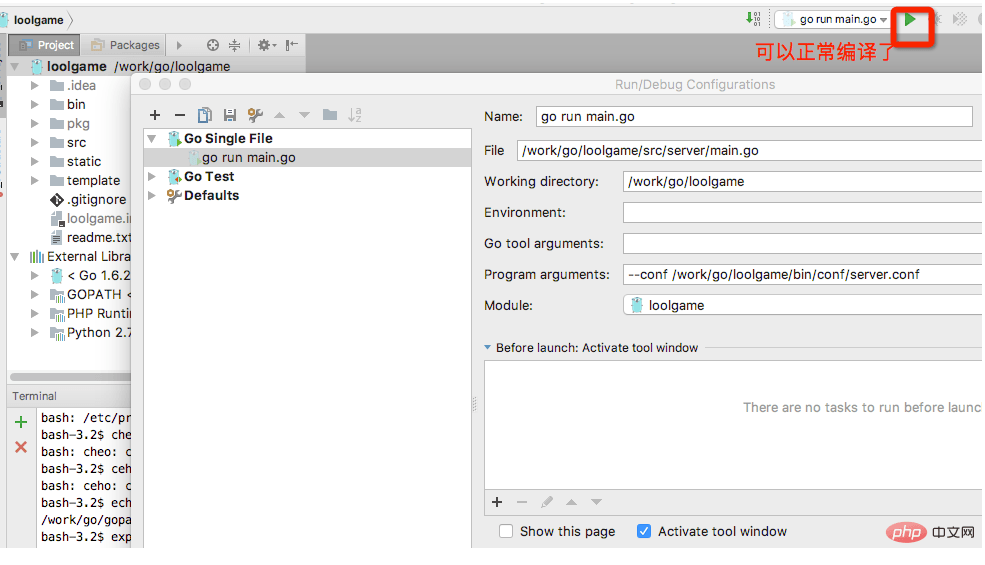Expand the Go Test configuration group
The image size is (985, 565).
[x=151, y=177]
